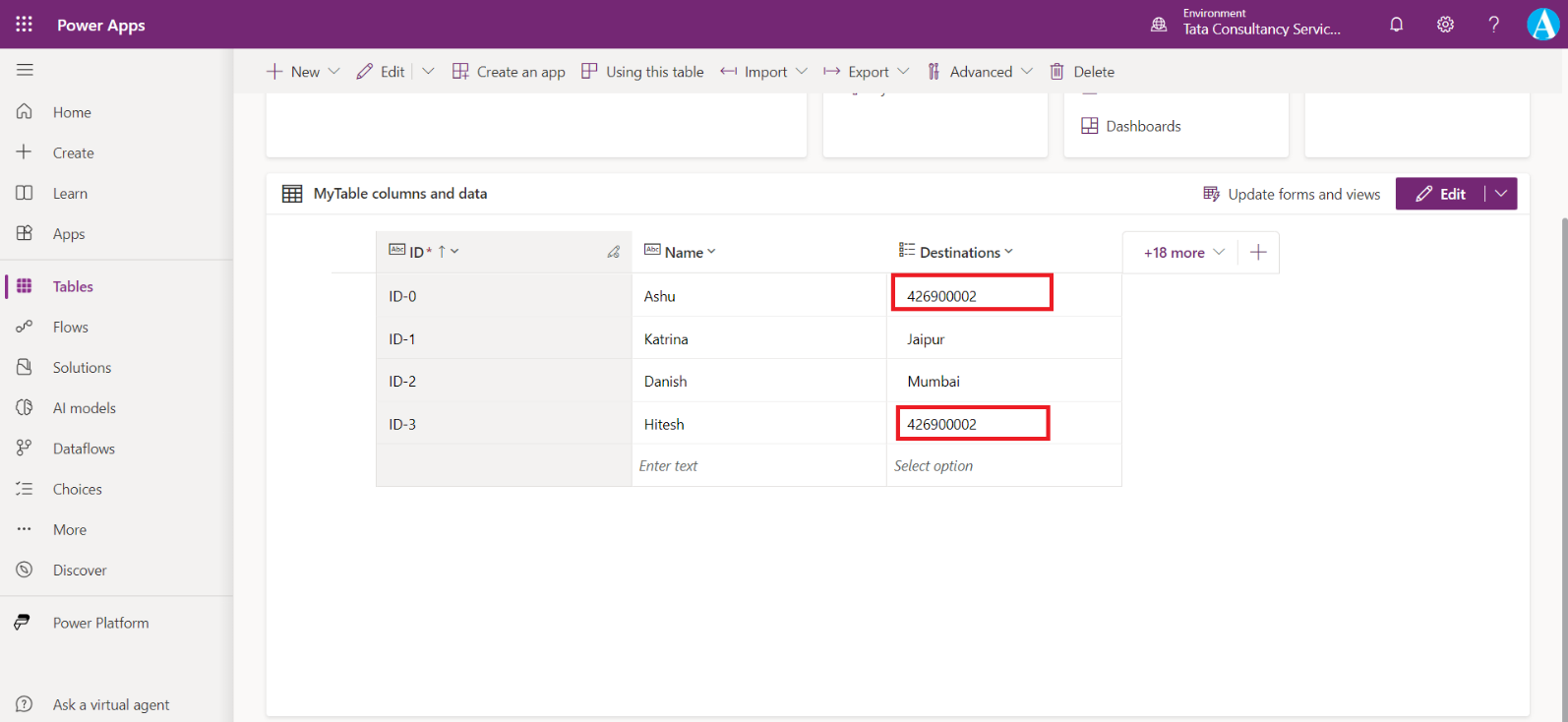This screenshot has height=722, width=1568.
Task: Open the settings gear icon
Action: (1445, 25)
